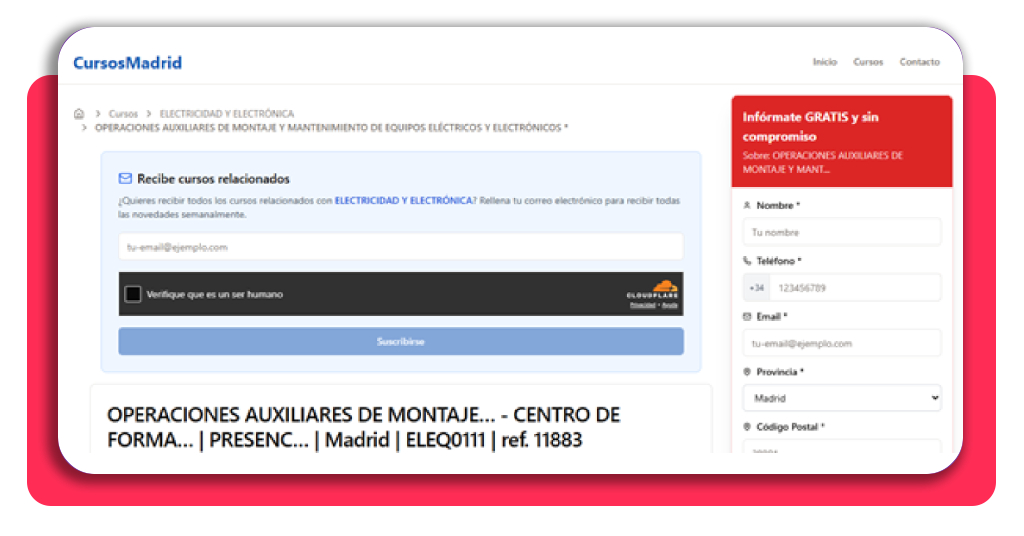
Task: Click the Infórmate GRATIS y sin compromiso header
Action: click(x=810, y=126)
